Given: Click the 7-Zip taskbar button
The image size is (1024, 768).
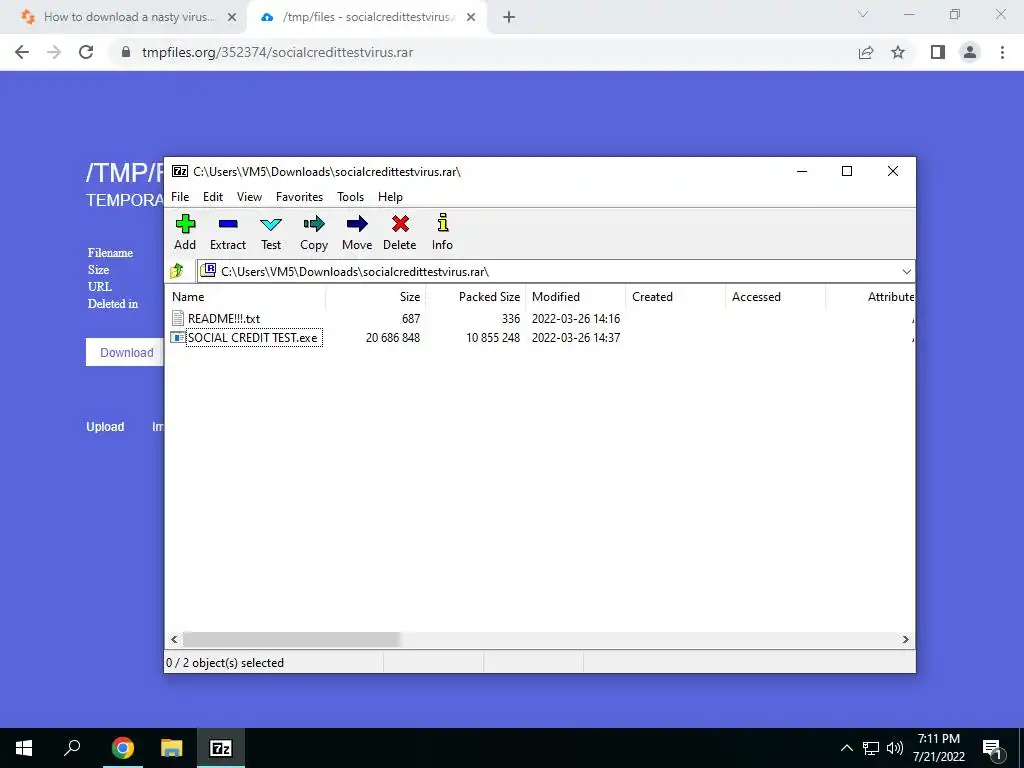Looking at the screenshot, I should tap(221, 748).
